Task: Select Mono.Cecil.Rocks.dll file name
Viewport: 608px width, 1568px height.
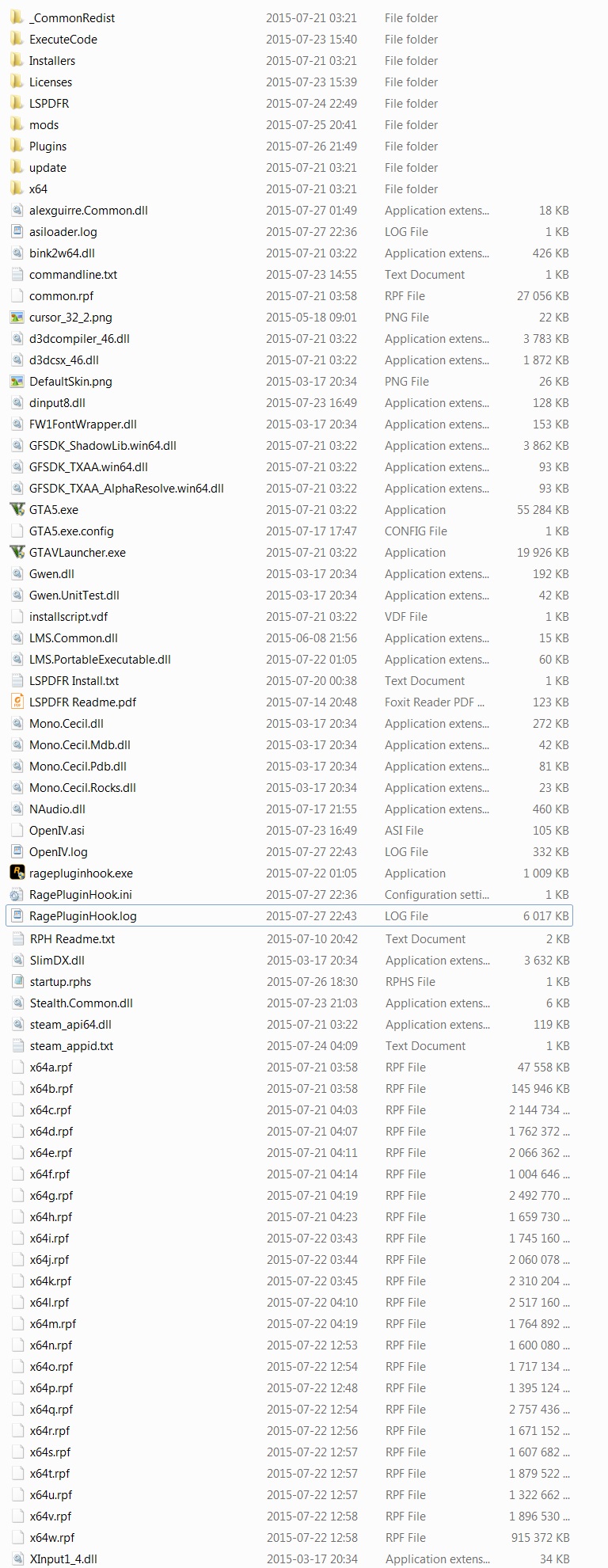Action: pos(82,788)
